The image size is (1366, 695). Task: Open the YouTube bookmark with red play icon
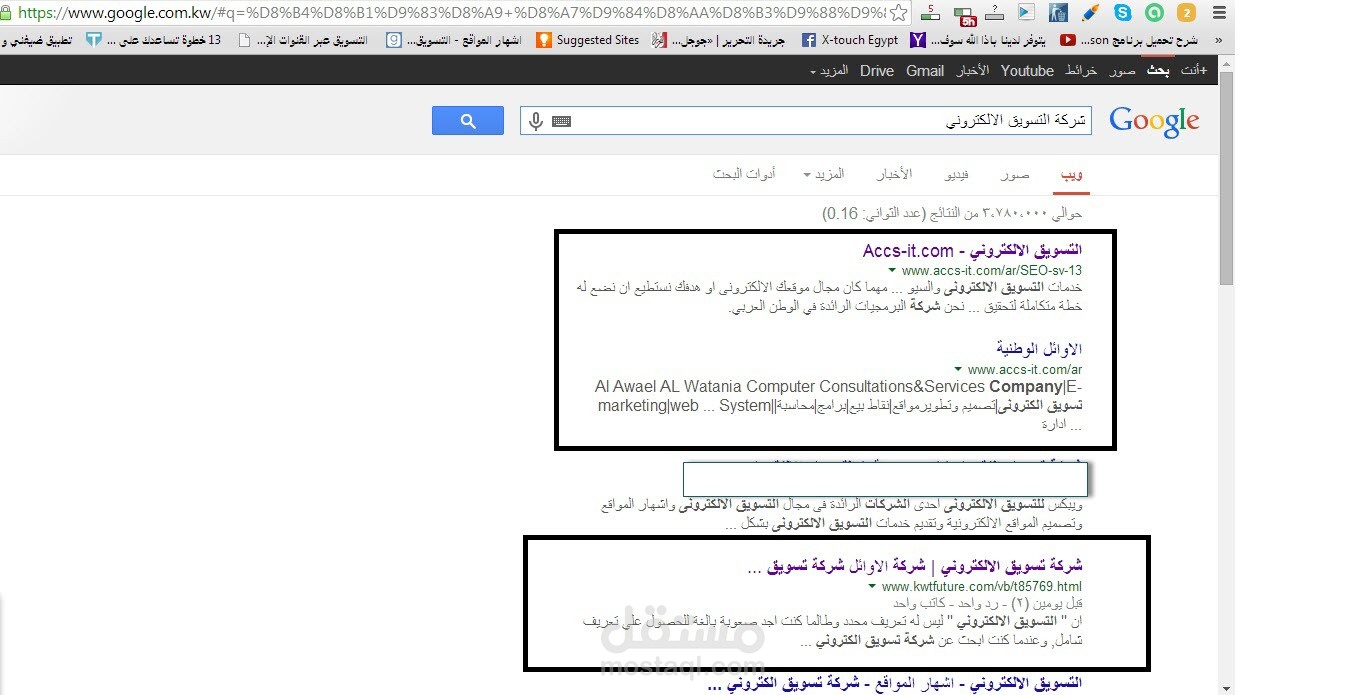coord(1128,41)
